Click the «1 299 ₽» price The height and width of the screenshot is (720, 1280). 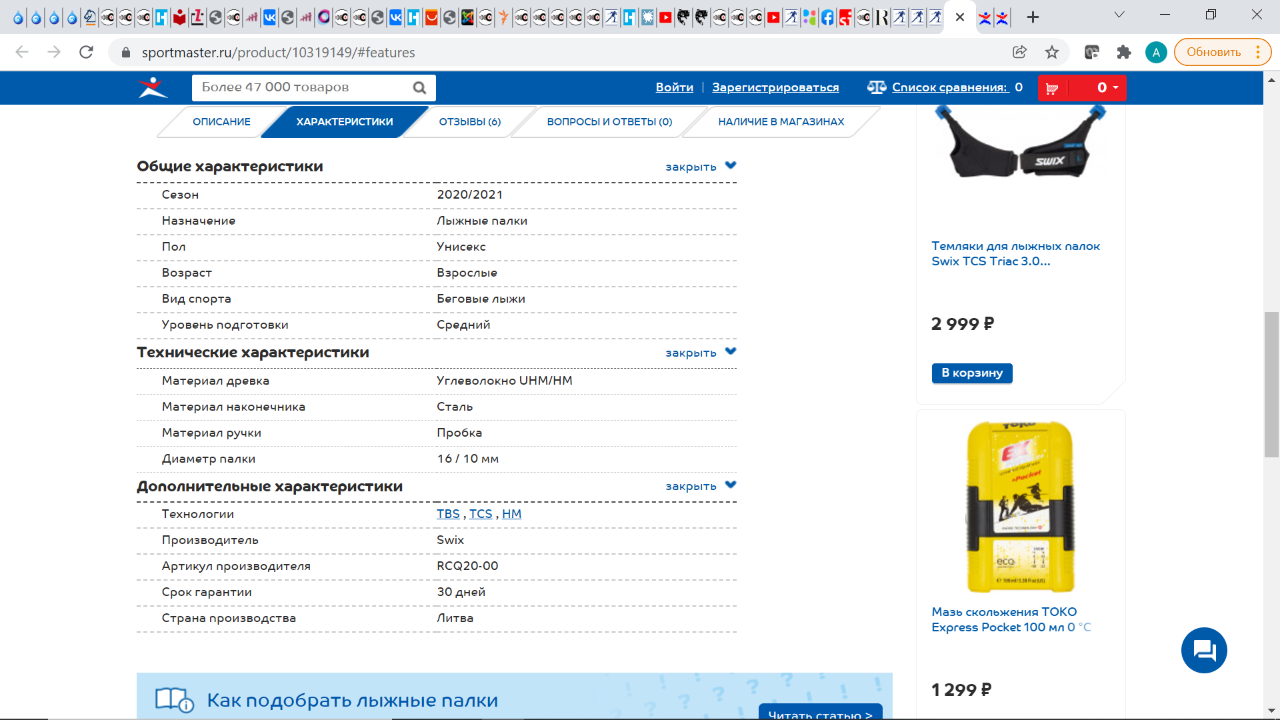pyautogui.click(x=961, y=690)
